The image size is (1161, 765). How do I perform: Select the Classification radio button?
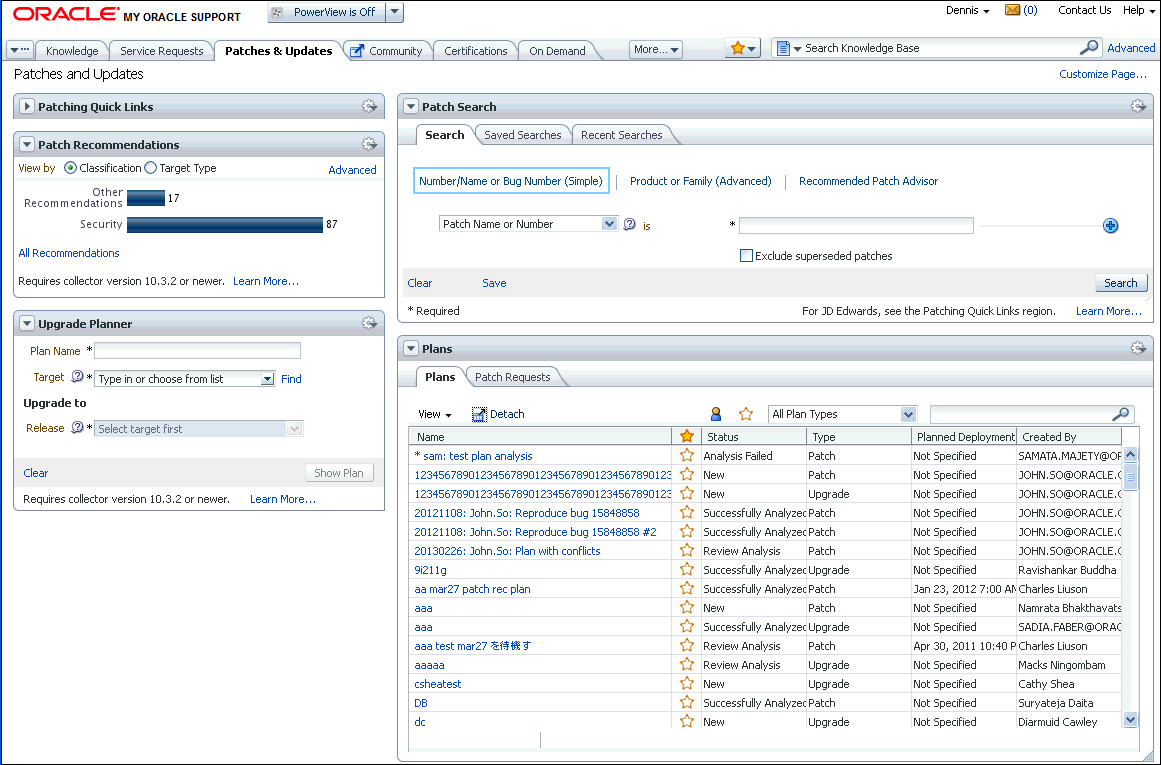pos(70,168)
